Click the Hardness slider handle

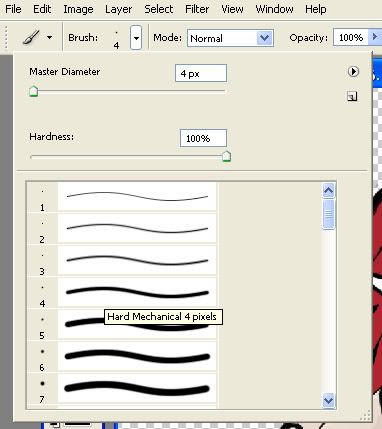[x=226, y=156]
